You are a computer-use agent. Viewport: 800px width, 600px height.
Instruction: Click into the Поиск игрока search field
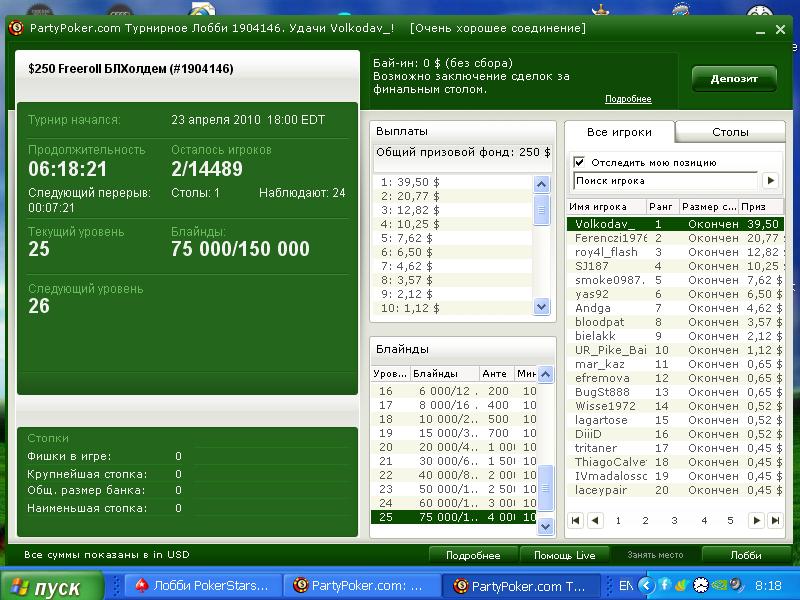coord(666,181)
